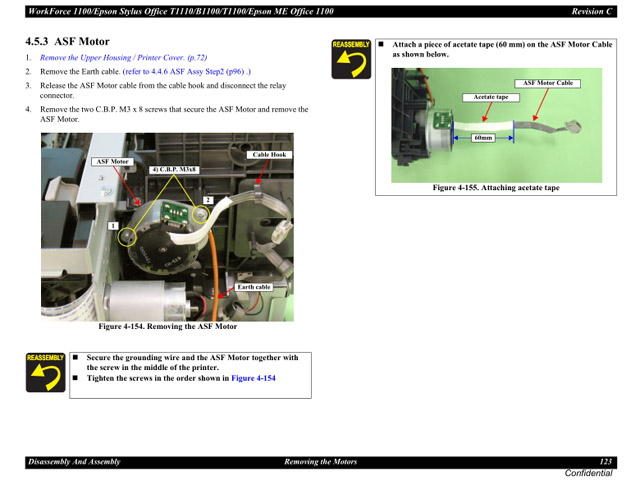Click the screw marker numbered 2
Viewport: 640px width, 480px height.
pyautogui.click(x=208, y=200)
